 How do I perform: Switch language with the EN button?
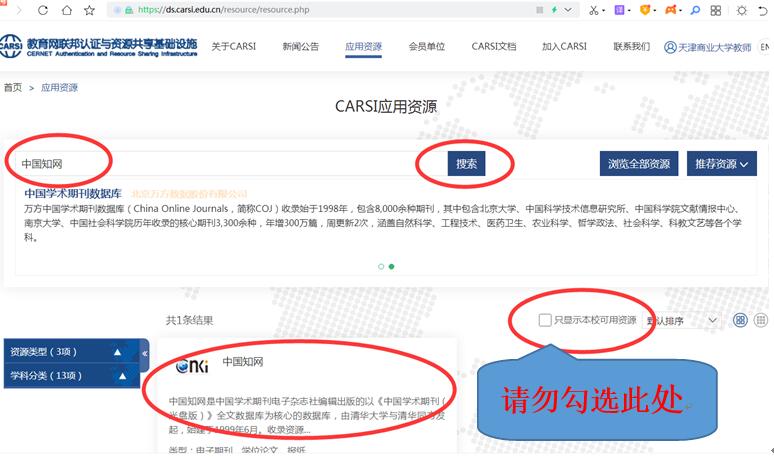point(764,47)
